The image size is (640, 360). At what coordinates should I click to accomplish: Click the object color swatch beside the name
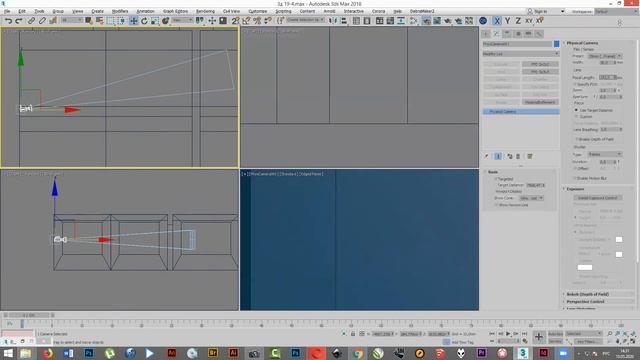556,44
